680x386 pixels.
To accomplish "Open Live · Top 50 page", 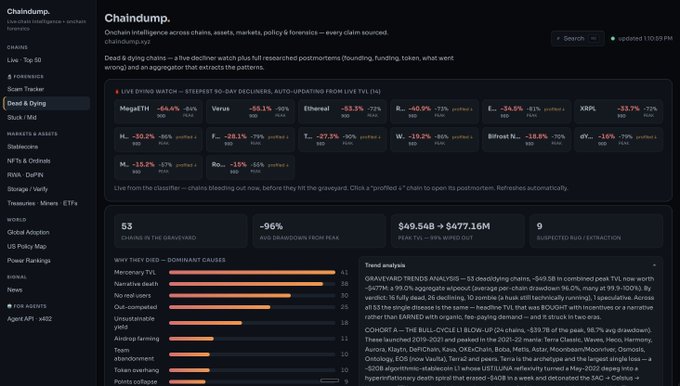I will click(x=24, y=60).
